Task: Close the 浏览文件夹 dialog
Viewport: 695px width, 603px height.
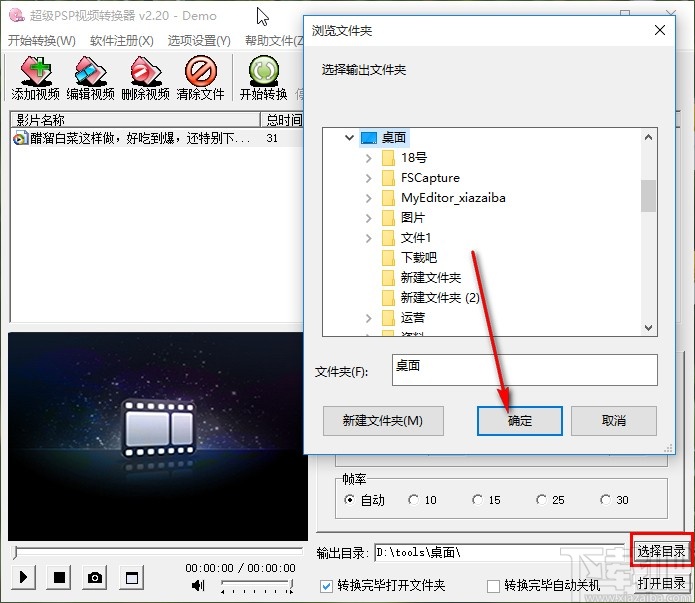Action: pos(660,30)
